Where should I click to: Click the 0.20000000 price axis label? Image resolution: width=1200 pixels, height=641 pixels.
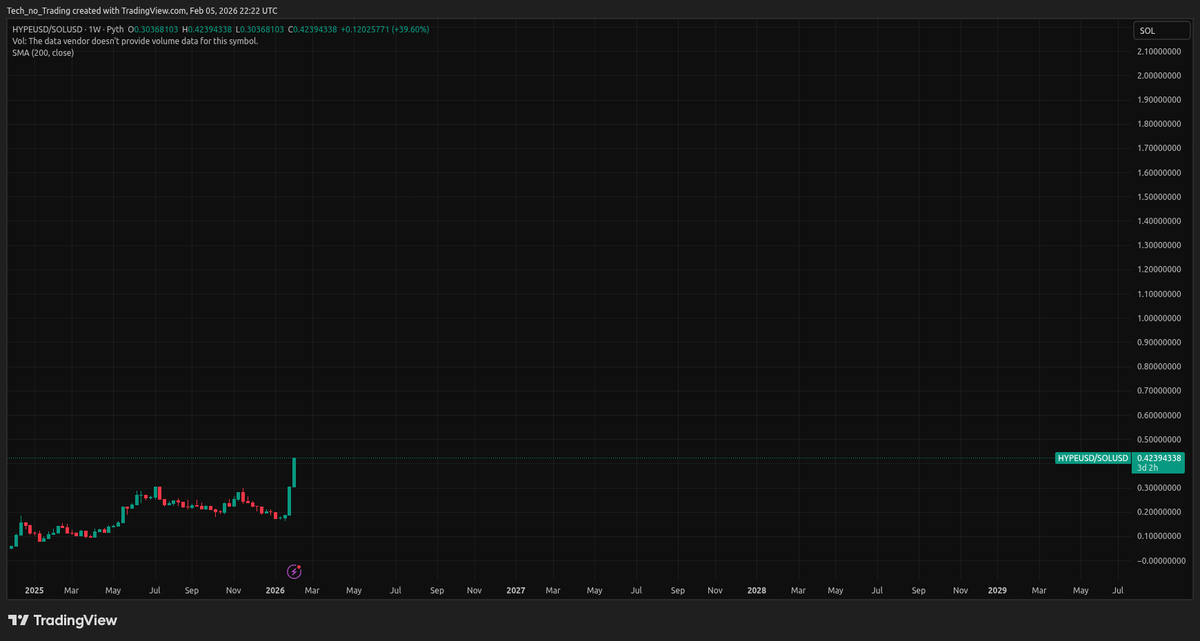1161,512
